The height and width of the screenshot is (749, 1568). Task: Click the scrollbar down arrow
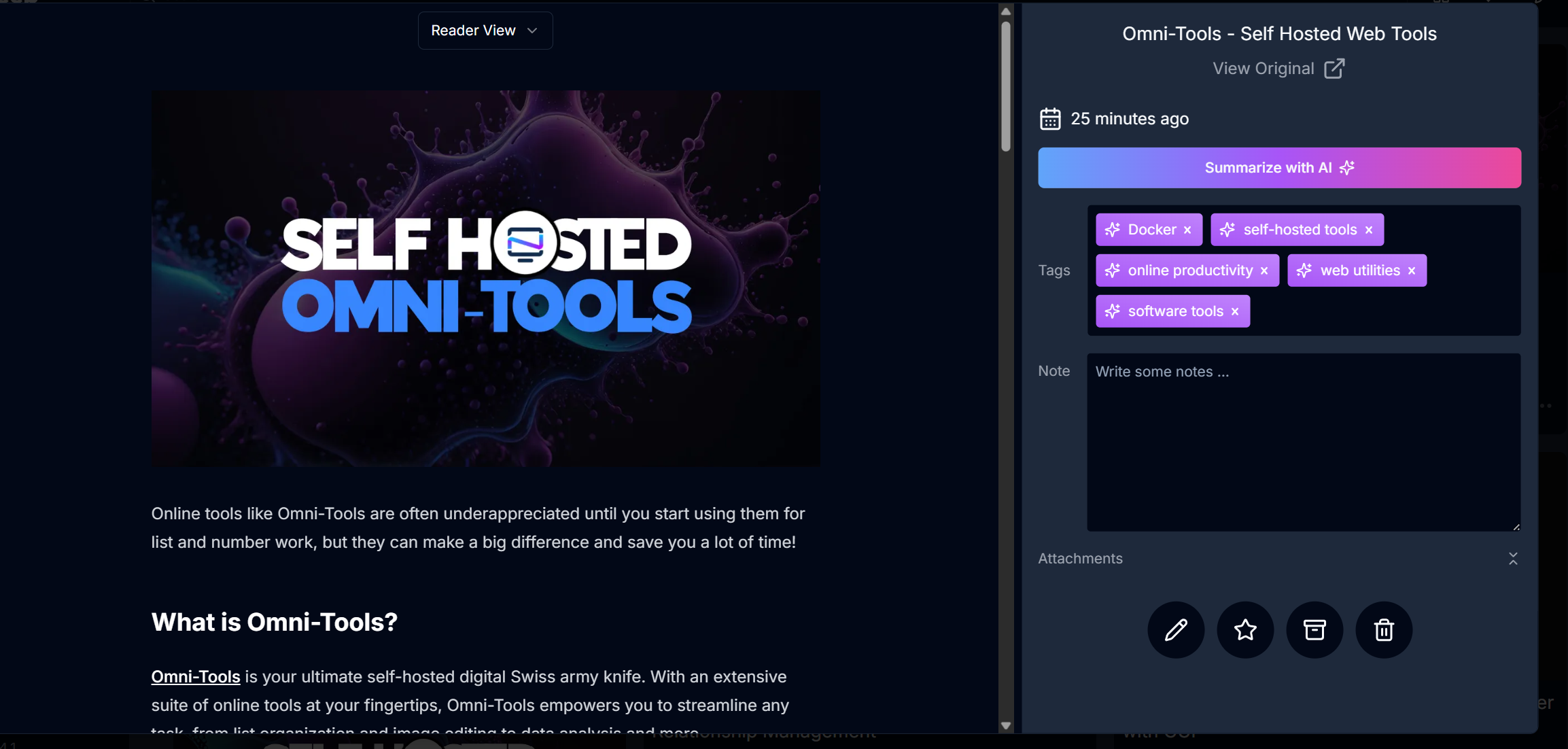click(x=1006, y=725)
